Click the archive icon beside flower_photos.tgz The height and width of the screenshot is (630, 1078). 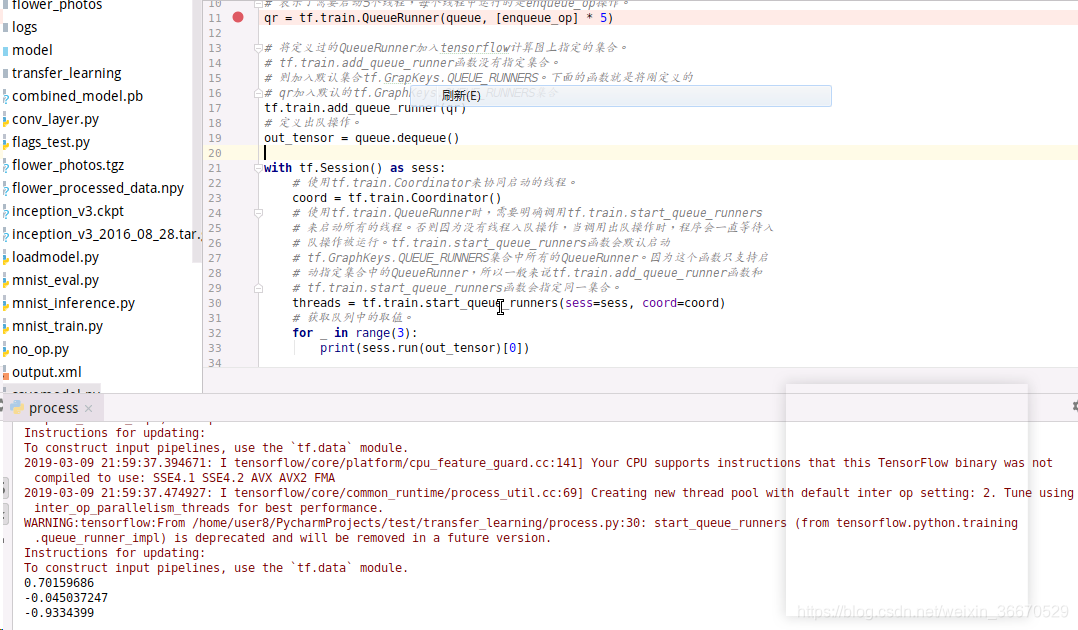[9, 164]
